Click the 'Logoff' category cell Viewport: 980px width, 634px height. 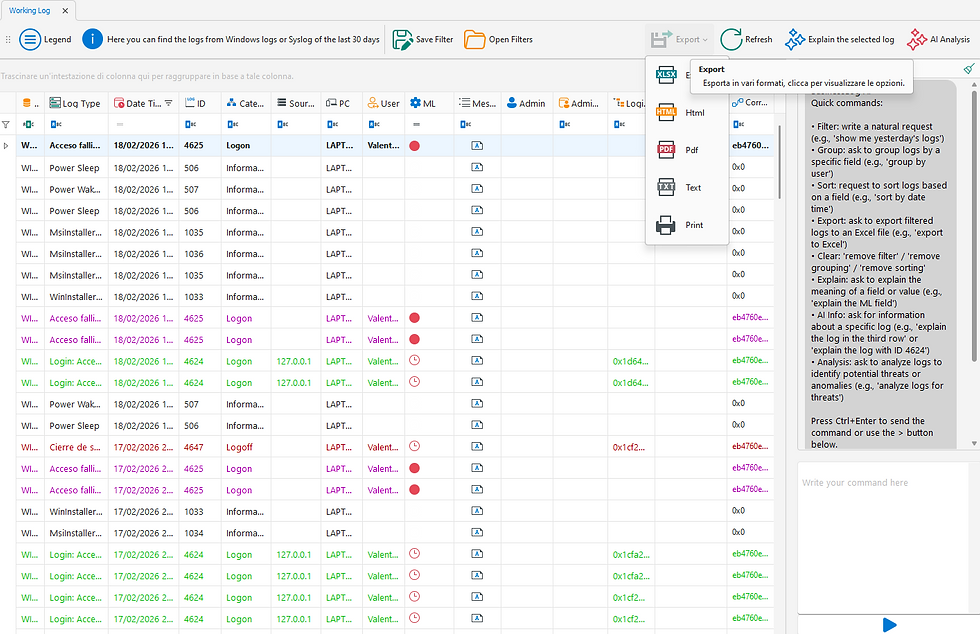click(x=246, y=447)
